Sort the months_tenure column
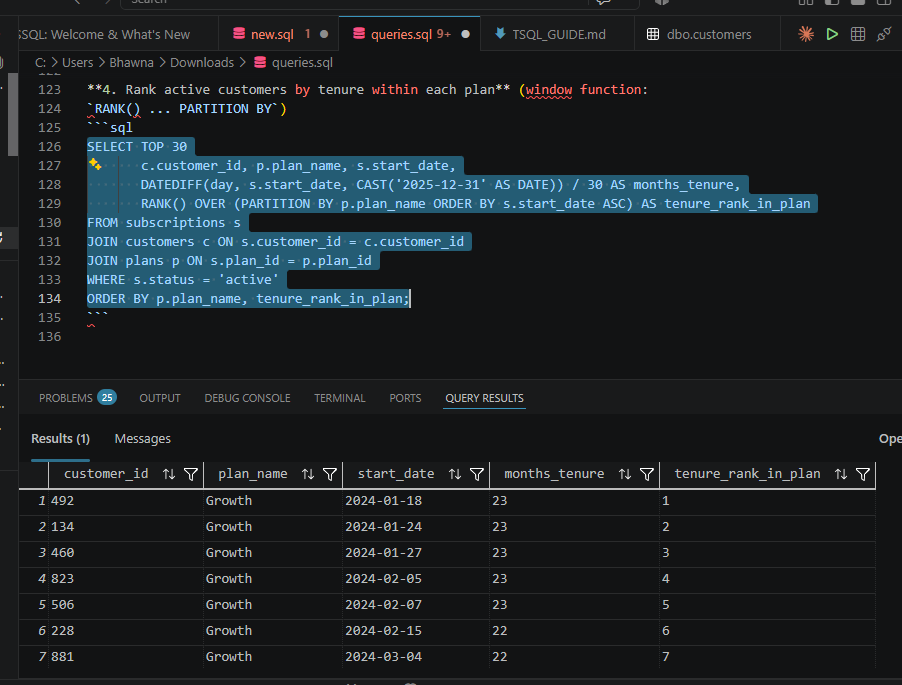Screen dimensions: 902x685 pyautogui.click(x=625, y=474)
